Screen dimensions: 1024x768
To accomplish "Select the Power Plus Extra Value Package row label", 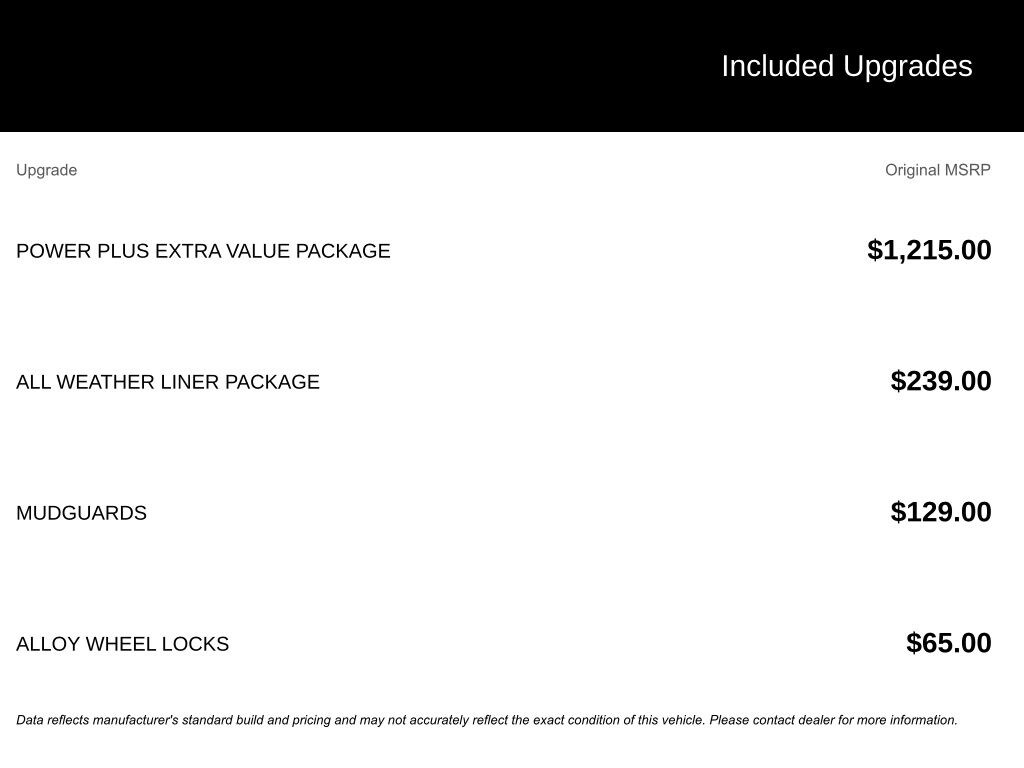I will [x=203, y=251].
